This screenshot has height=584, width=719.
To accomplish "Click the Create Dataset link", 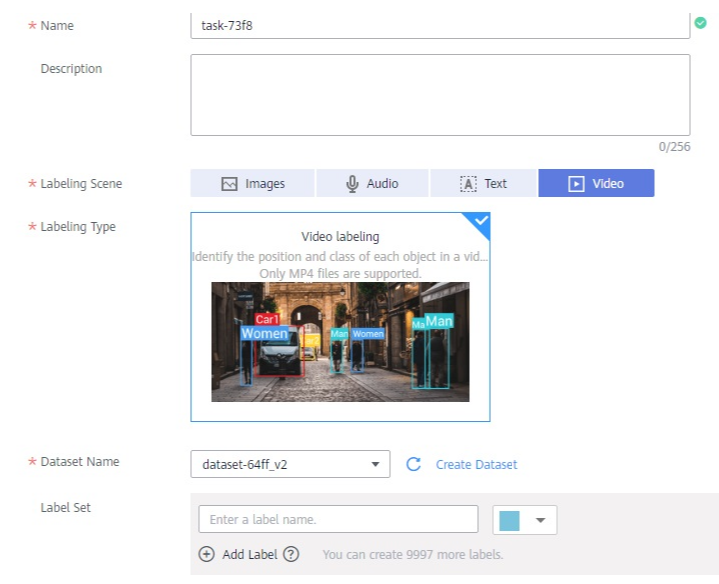I will click(x=476, y=464).
